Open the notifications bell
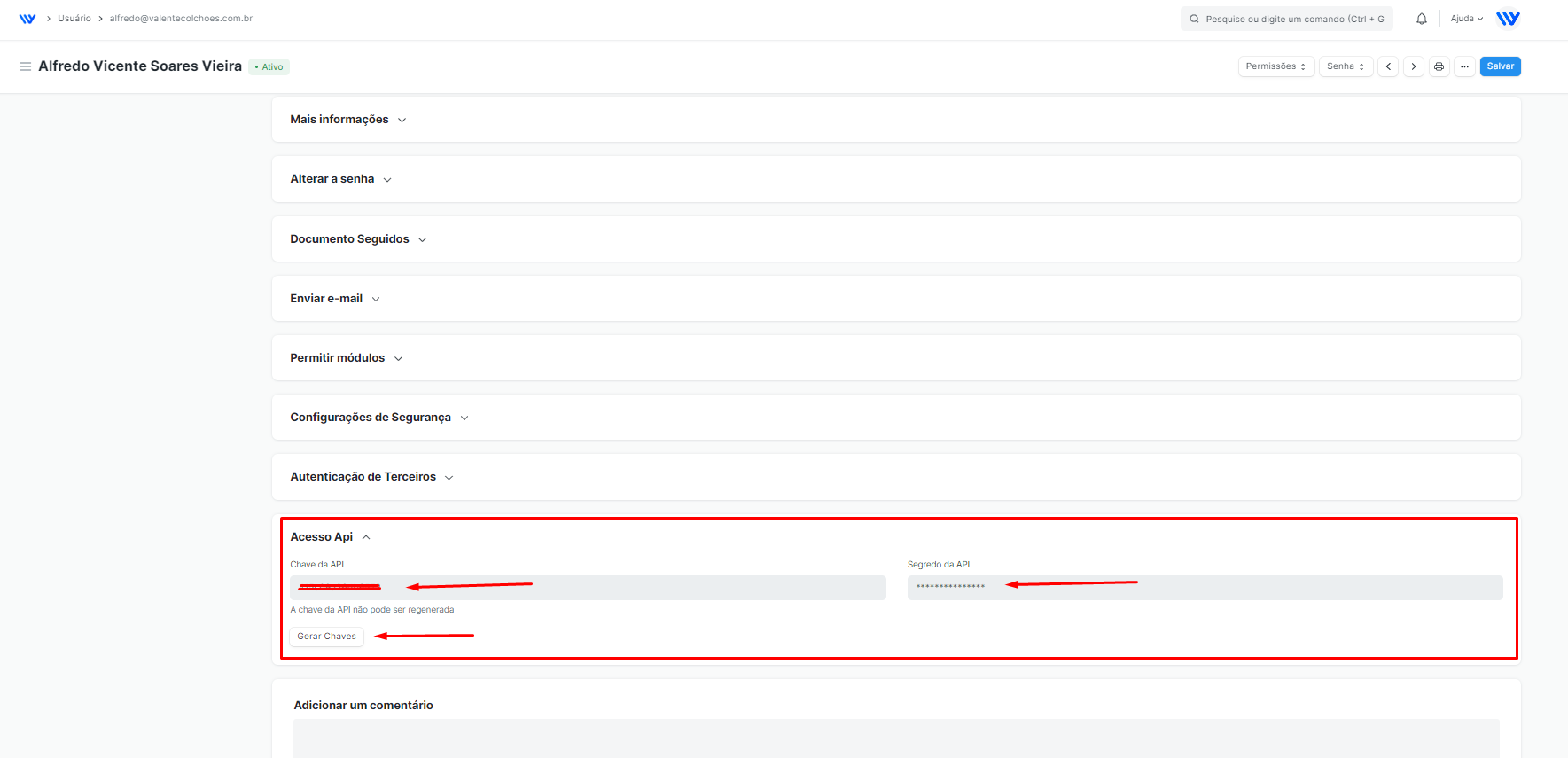This screenshot has height=758, width=1568. [1422, 19]
